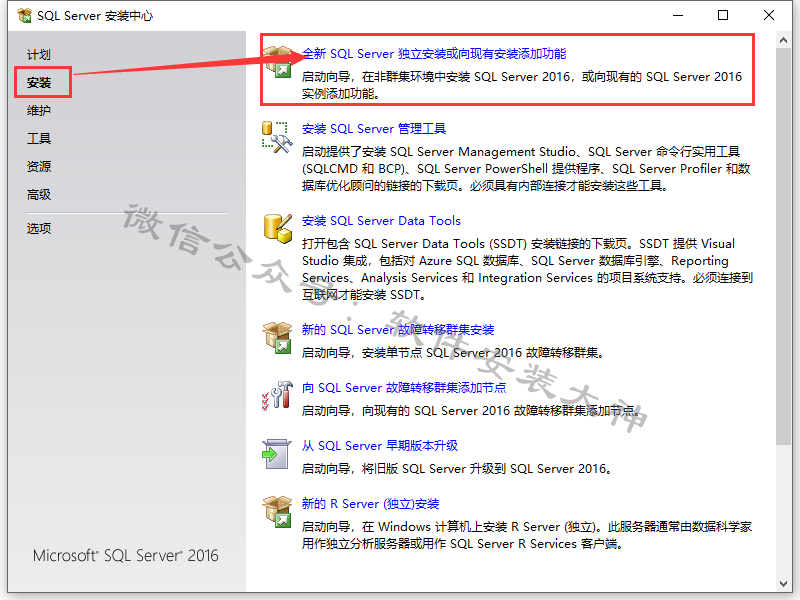
Task: Click the new standalone SQL Server installation box icon
Action: [x=278, y=62]
